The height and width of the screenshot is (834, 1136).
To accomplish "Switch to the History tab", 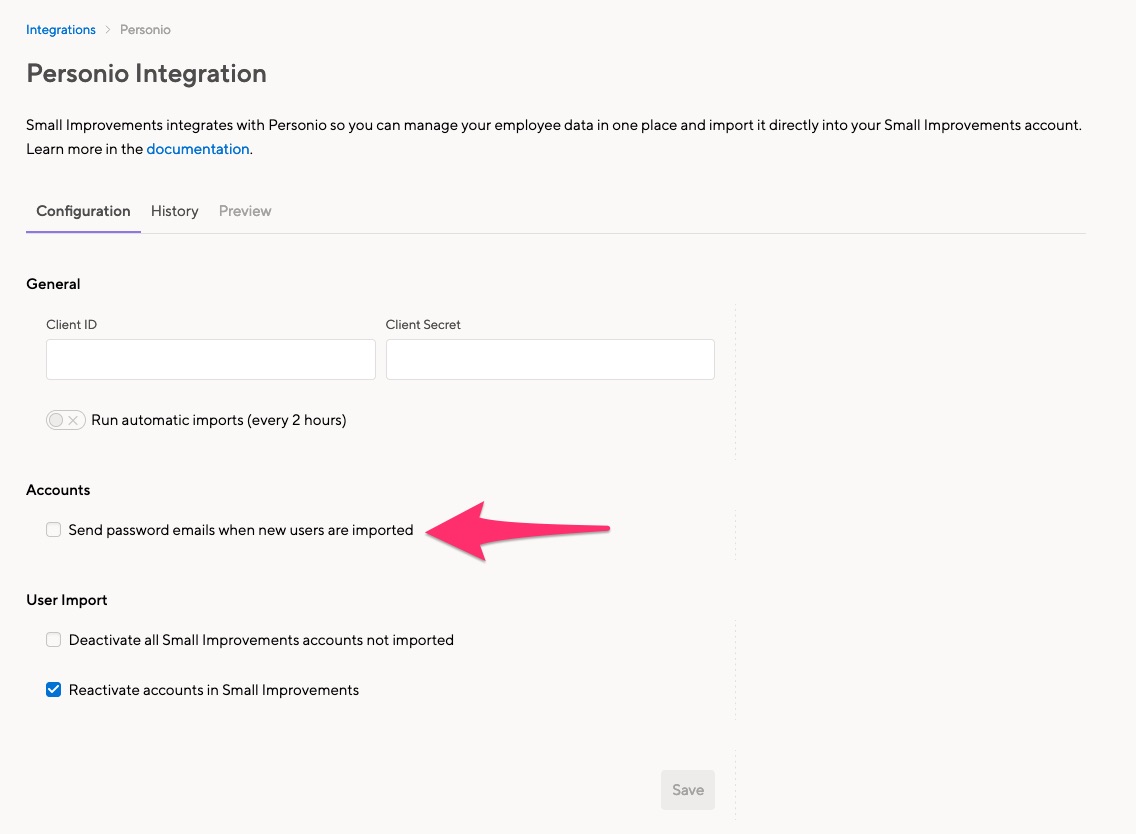I will [x=174, y=211].
